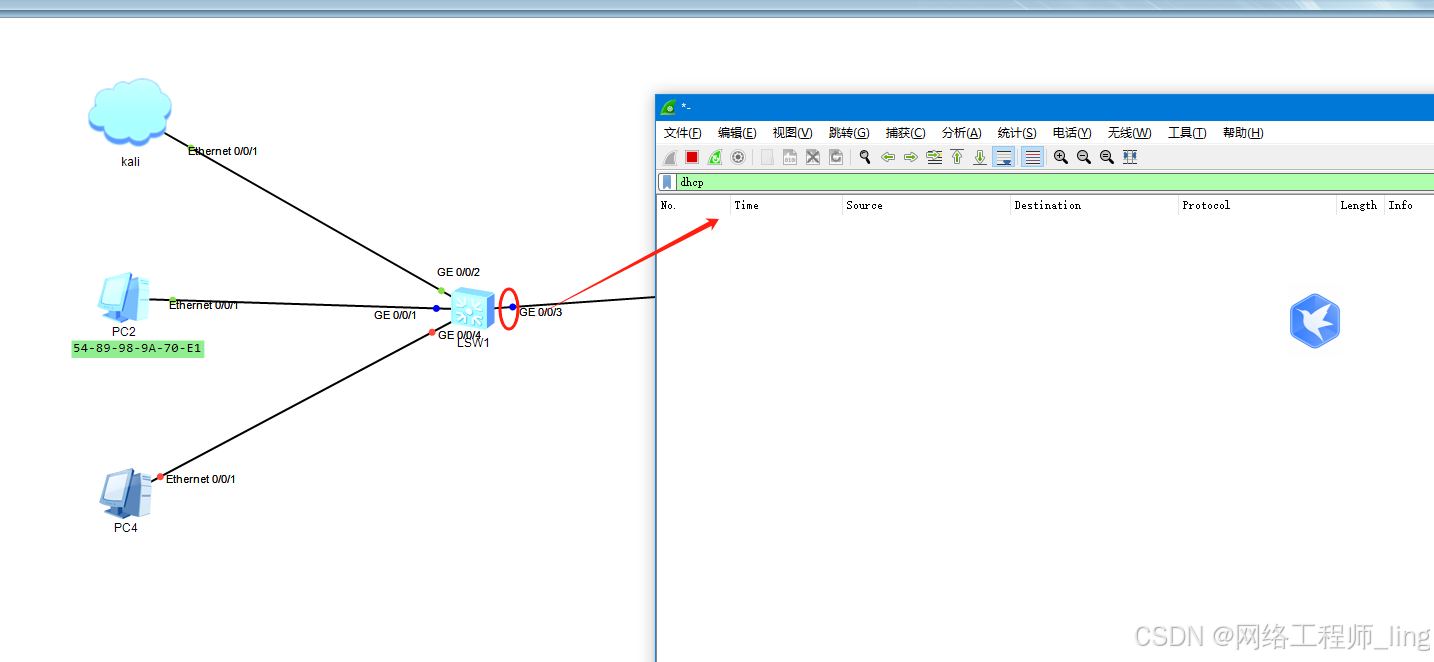Open the 帮助(H) menu

pos(1243,133)
